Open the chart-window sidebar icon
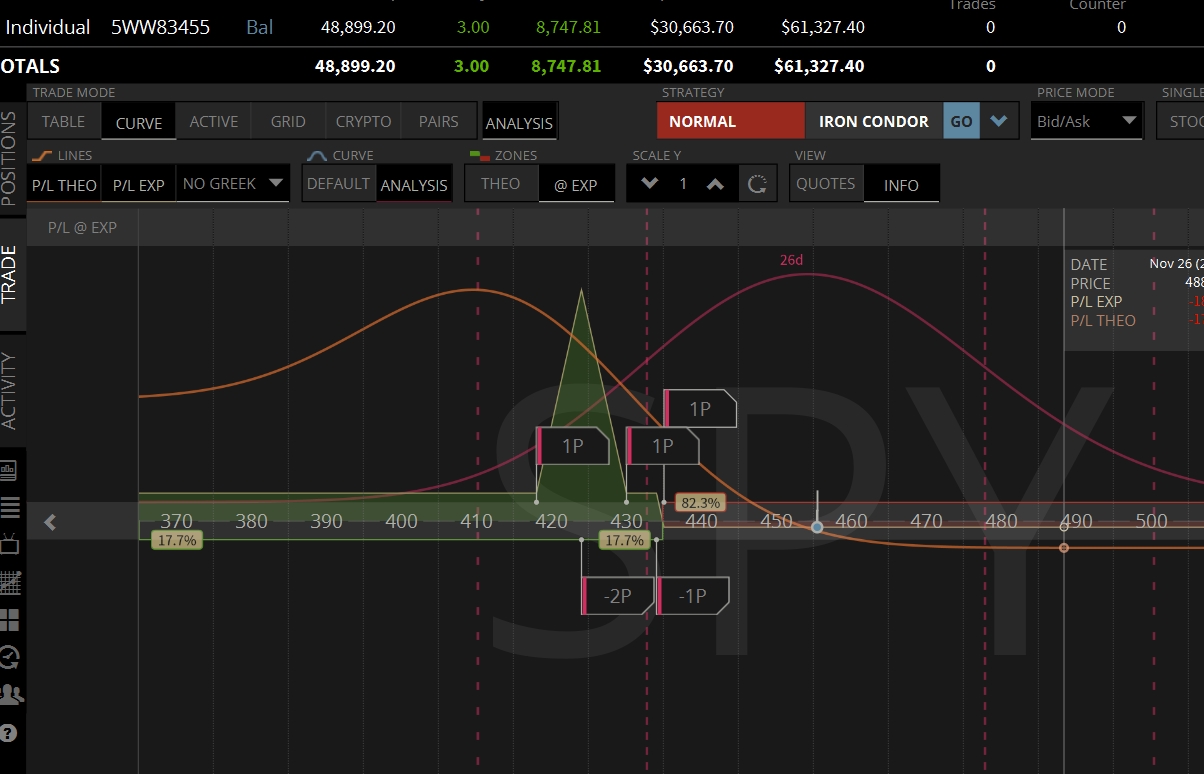The width and height of the screenshot is (1204, 774). coord(10,470)
